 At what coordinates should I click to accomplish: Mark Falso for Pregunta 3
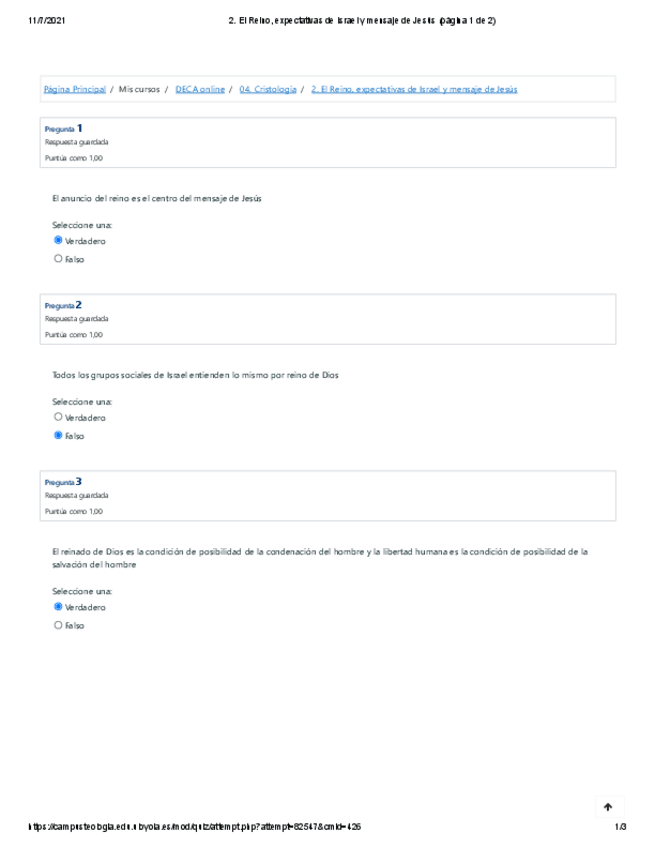click(x=58, y=625)
